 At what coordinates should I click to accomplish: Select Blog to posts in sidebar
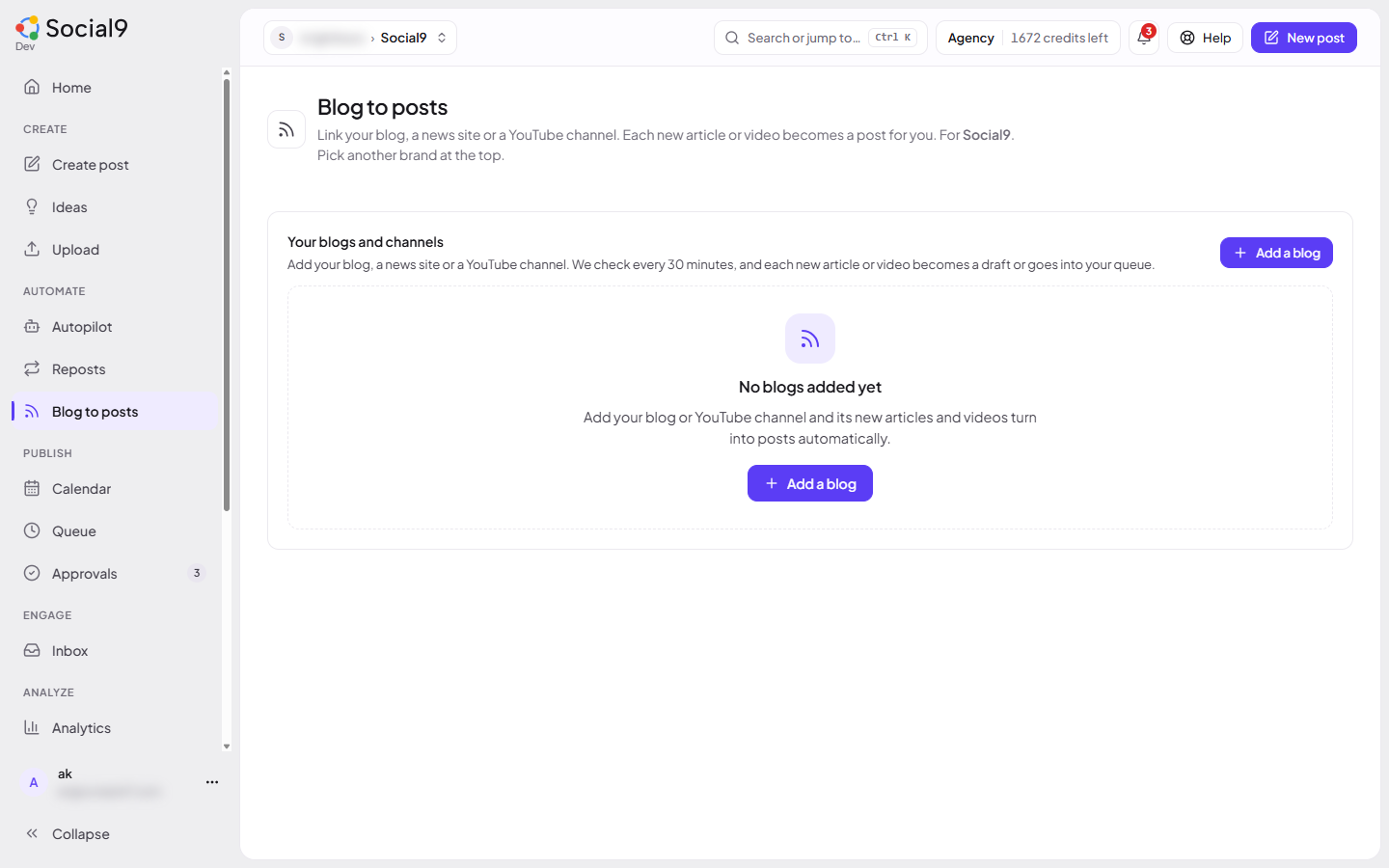[x=116, y=411]
